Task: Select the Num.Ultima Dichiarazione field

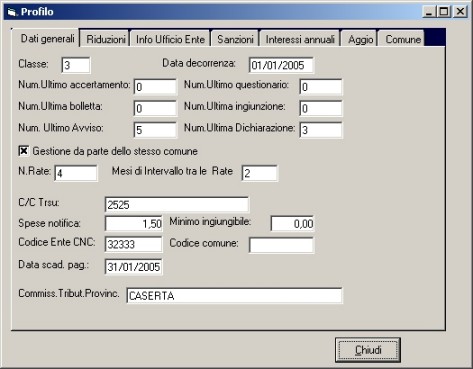Action: [320, 130]
